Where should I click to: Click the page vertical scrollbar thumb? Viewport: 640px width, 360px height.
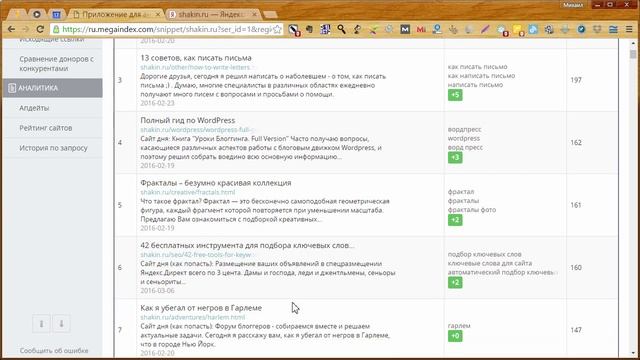[x=633, y=54]
